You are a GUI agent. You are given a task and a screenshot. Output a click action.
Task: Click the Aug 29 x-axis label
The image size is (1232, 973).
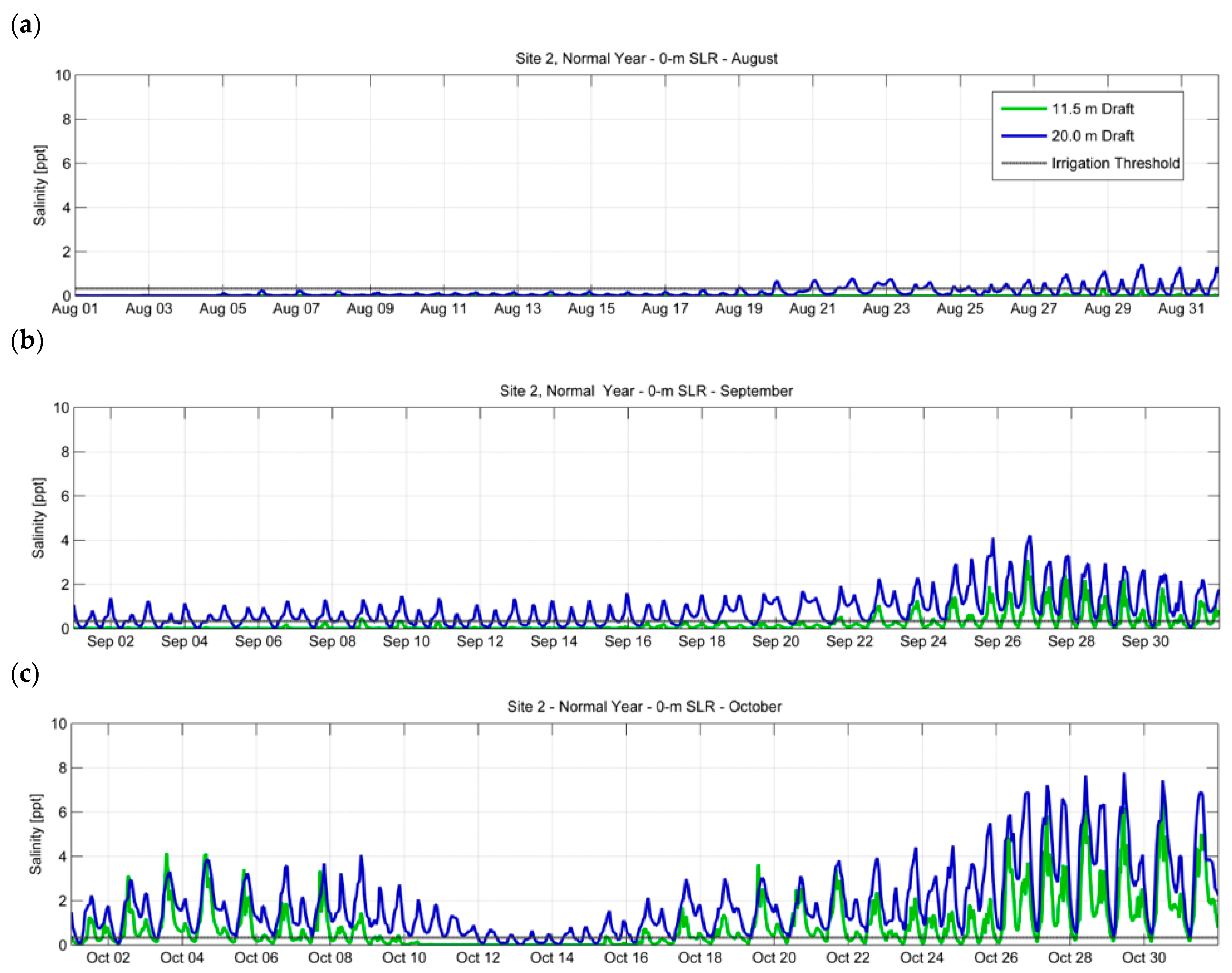[1107, 309]
